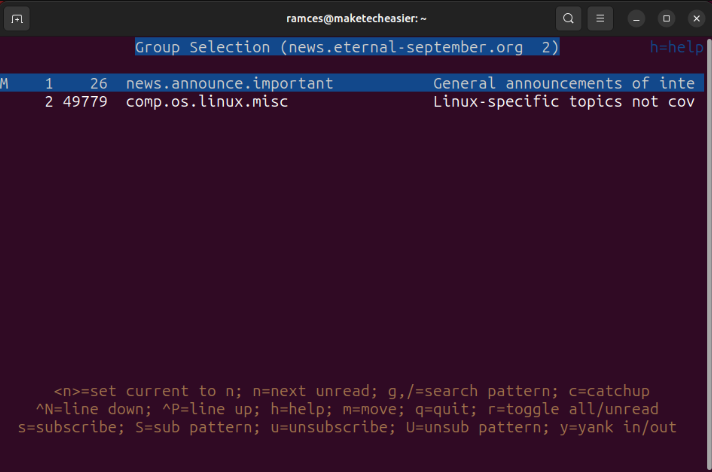Viewport: 712px width, 472px height.
Task: Click the h=help hint
Action: pyautogui.click(x=676, y=47)
